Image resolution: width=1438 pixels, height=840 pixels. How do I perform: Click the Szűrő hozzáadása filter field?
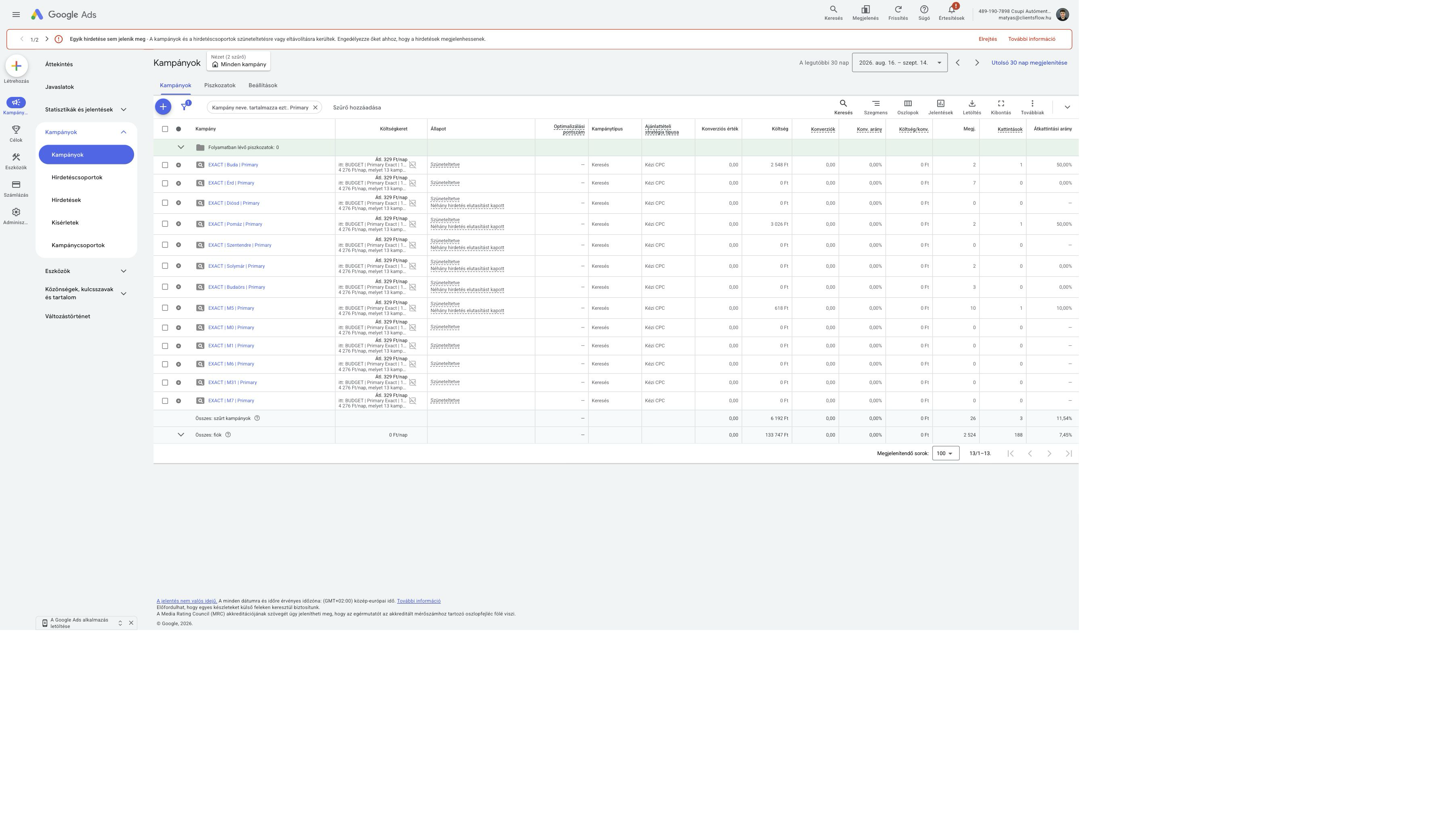click(x=357, y=107)
